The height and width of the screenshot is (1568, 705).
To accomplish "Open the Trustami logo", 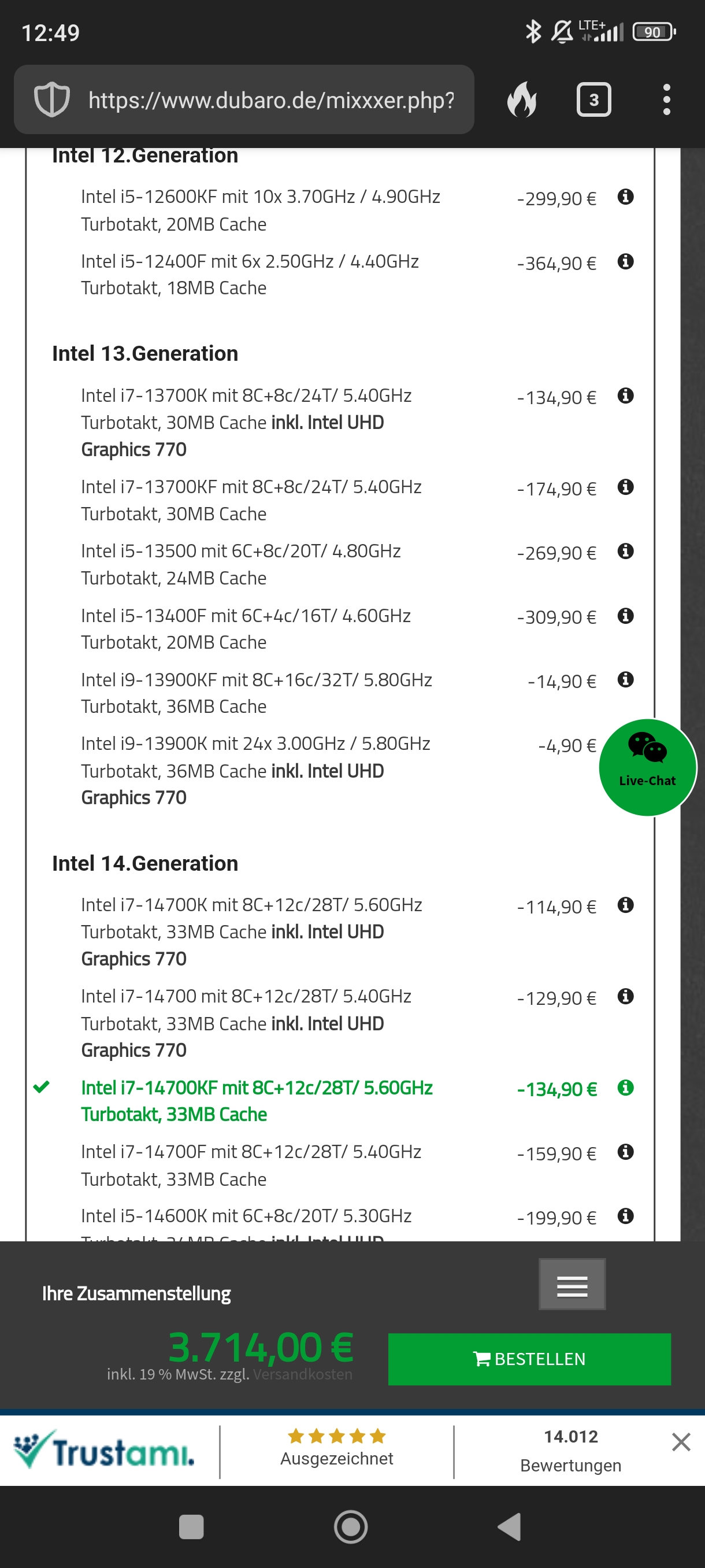I will click(x=104, y=1450).
